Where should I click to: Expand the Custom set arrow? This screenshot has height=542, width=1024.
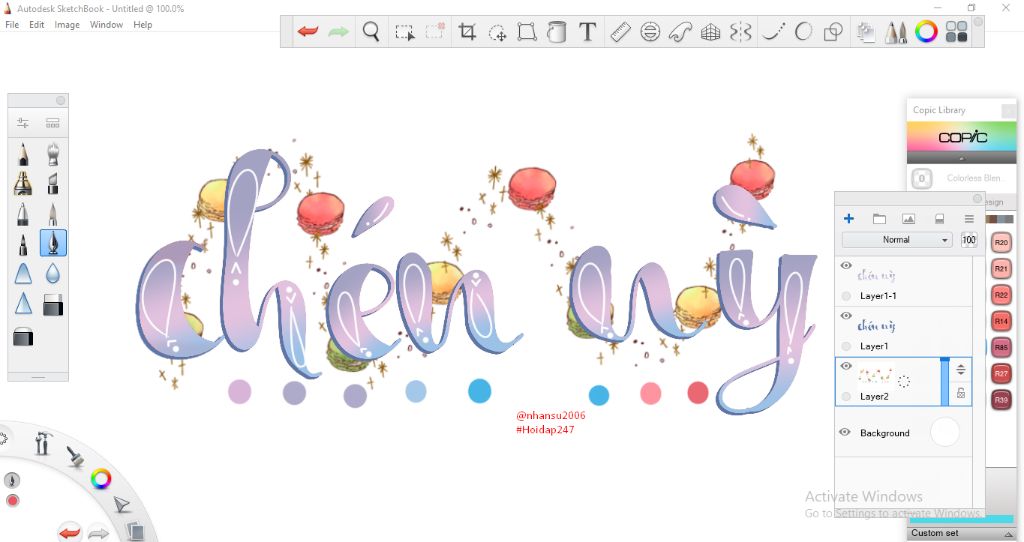click(1008, 534)
